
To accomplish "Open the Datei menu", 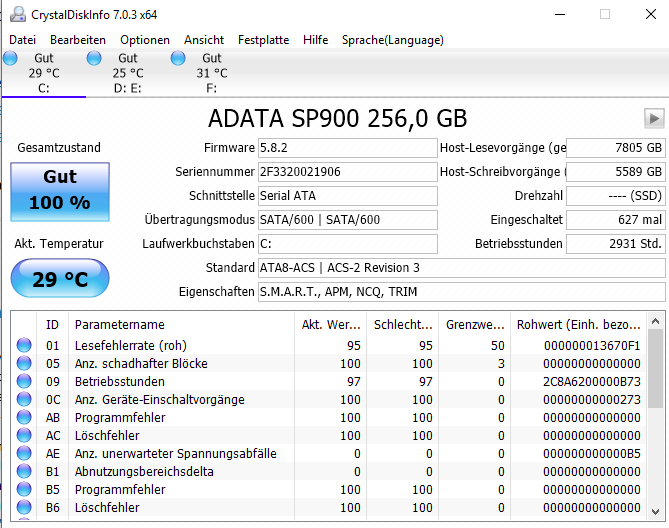I will [23, 40].
